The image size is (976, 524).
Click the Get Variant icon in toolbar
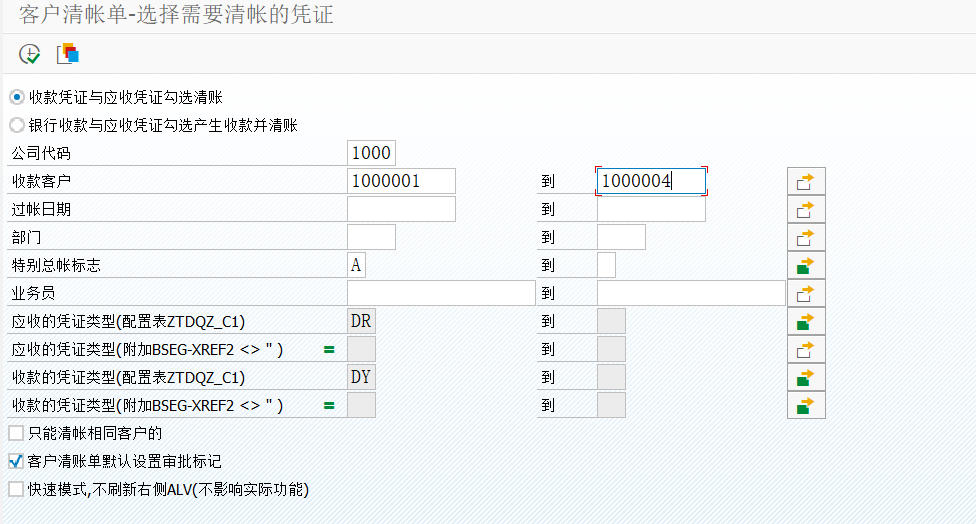coord(68,54)
